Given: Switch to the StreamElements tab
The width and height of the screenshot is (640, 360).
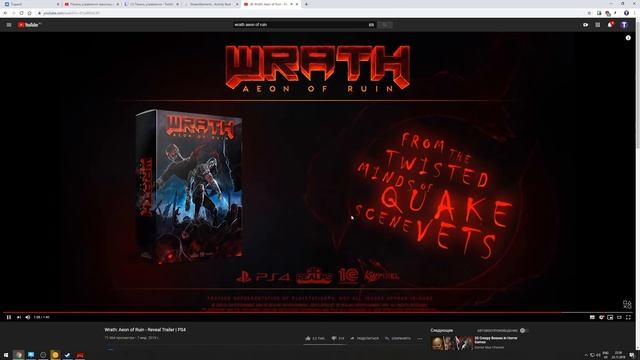Looking at the screenshot, I should tap(211, 4).
